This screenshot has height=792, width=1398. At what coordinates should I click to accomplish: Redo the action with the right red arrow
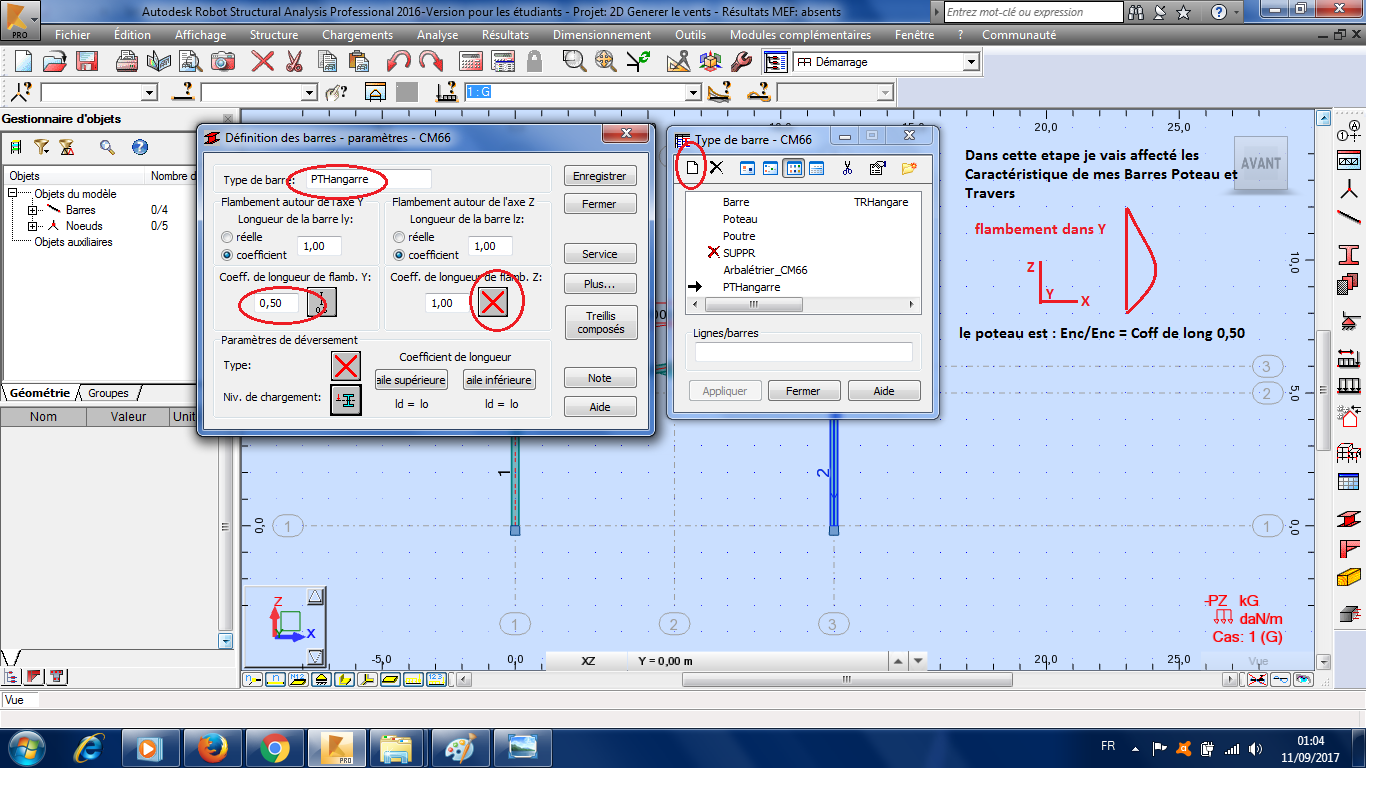431,62
